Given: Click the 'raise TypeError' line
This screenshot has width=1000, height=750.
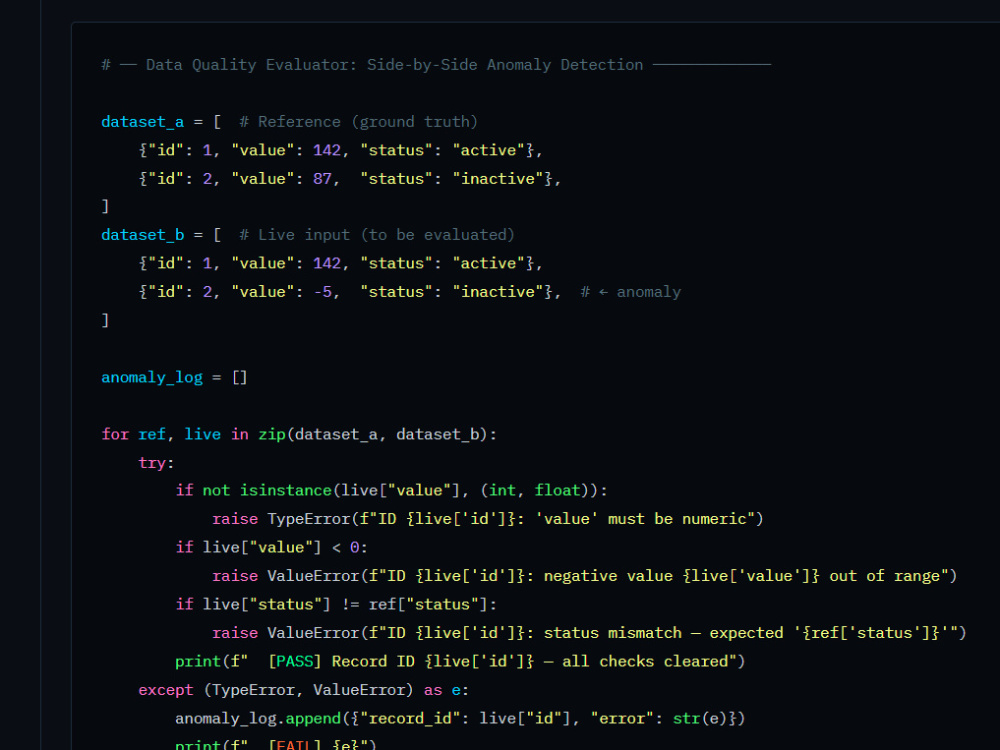Looking at the screenshot, I should (x=487, y=519).
